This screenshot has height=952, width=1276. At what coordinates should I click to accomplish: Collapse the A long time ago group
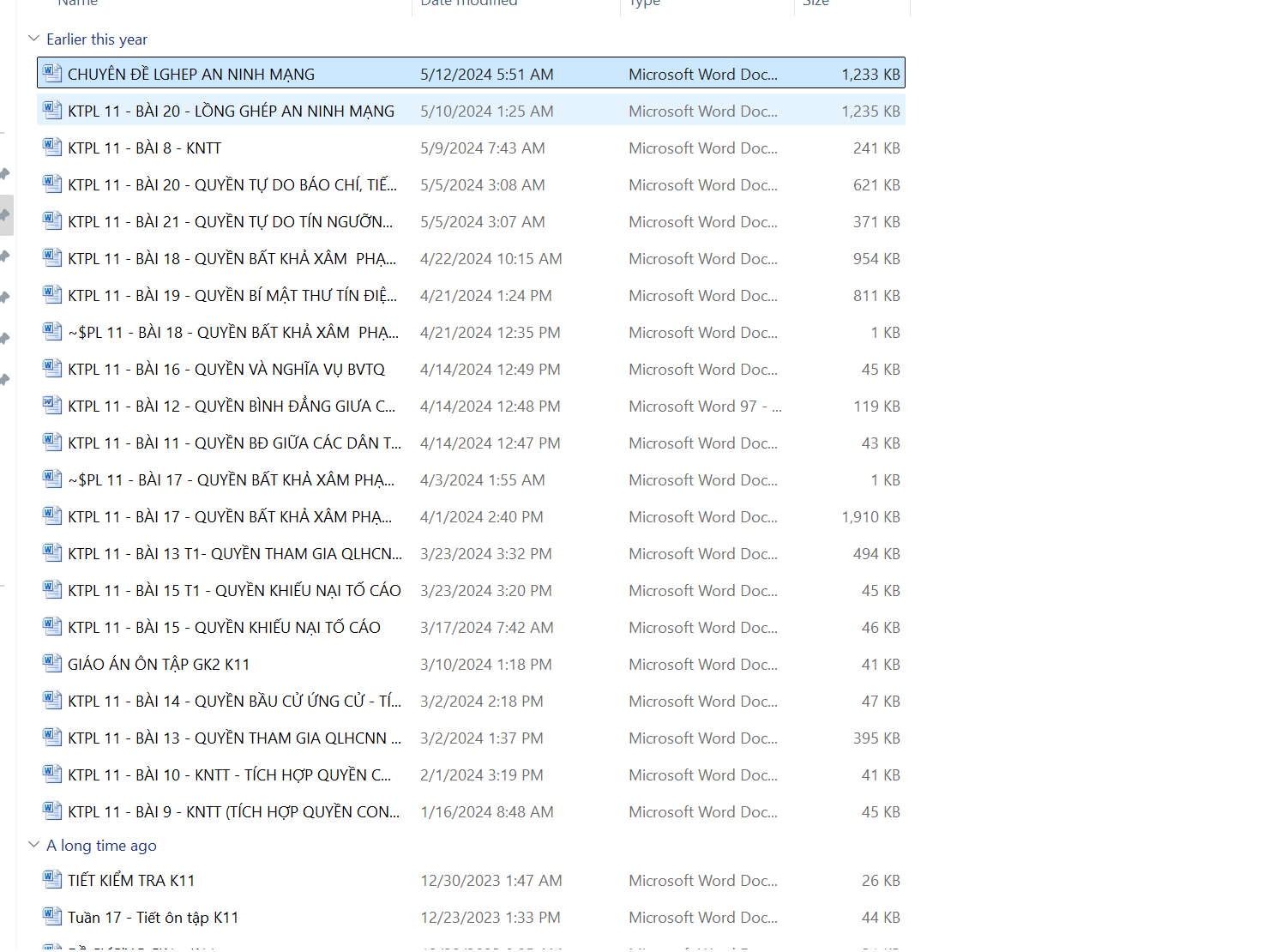pyautogui.click(x=34, y=845)
